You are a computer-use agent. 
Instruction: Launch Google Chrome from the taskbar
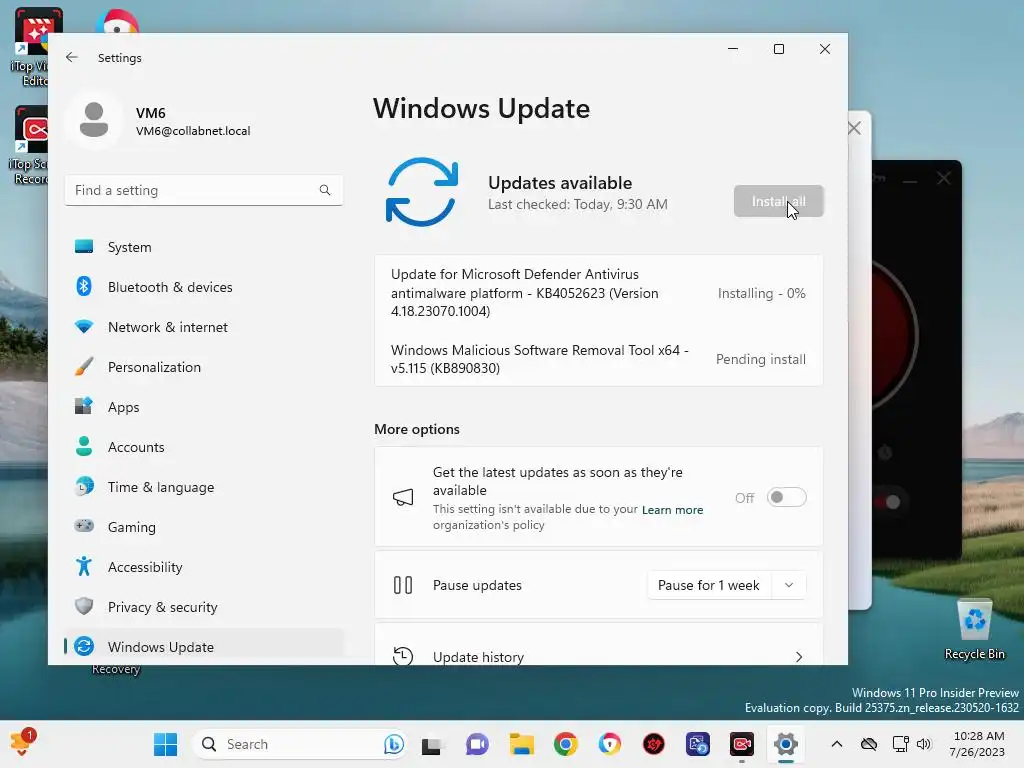566,744
